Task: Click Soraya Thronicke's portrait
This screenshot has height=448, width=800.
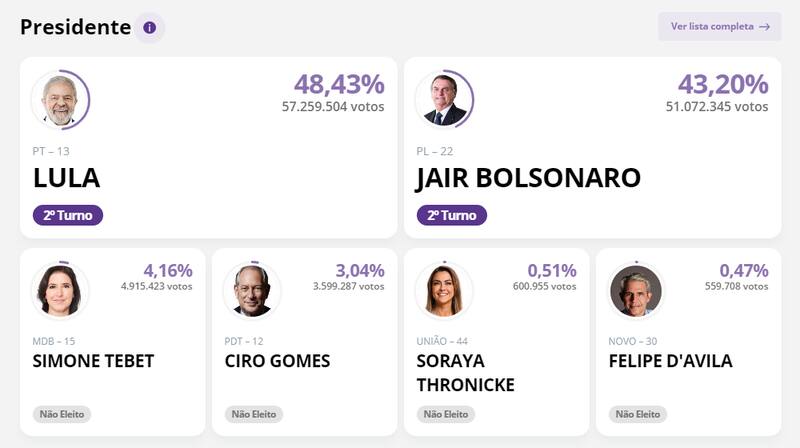Action: pyautogui.click(x=444, y=291)
